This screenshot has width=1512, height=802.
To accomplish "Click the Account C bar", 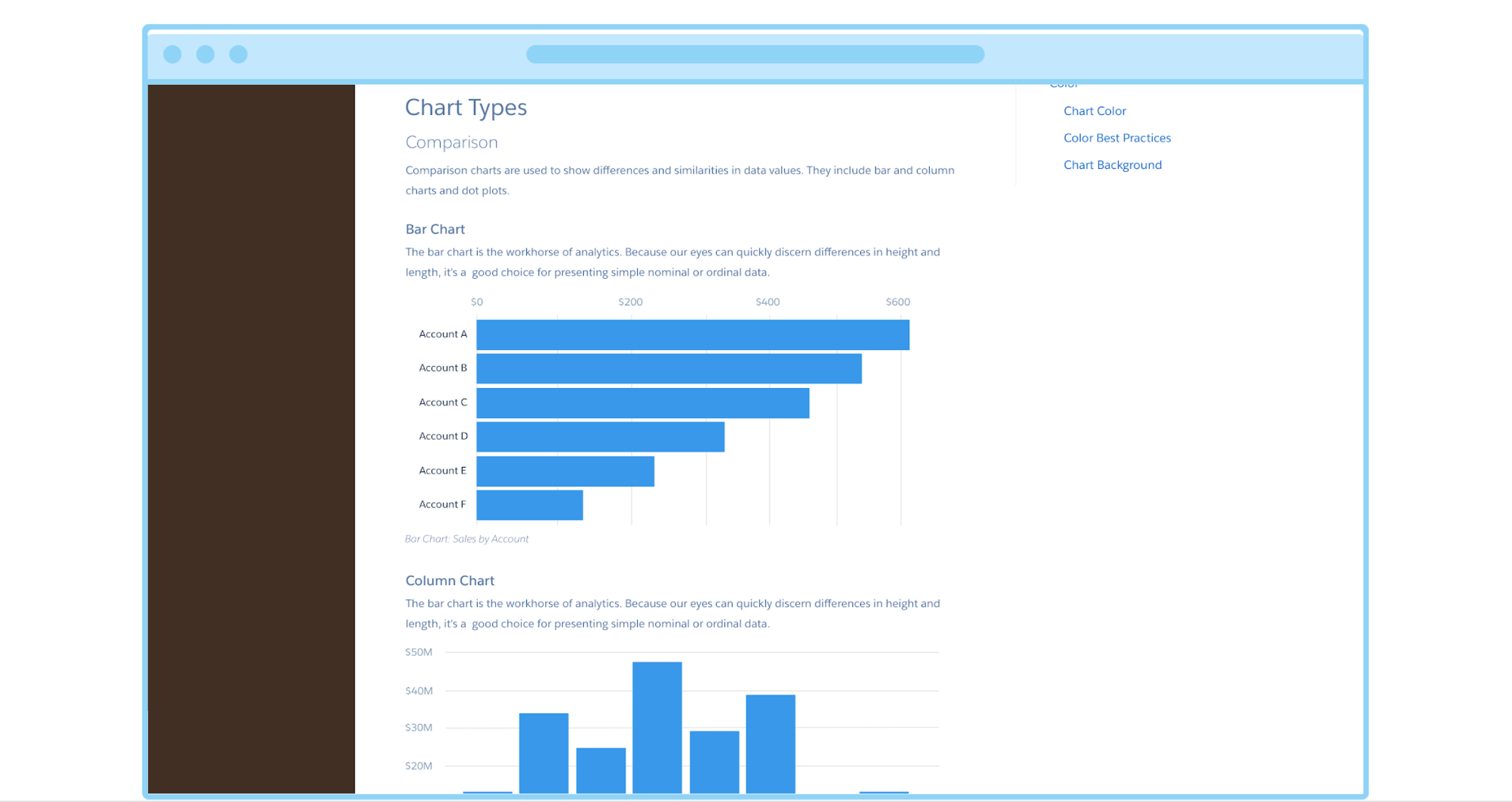I will [642, 403].
